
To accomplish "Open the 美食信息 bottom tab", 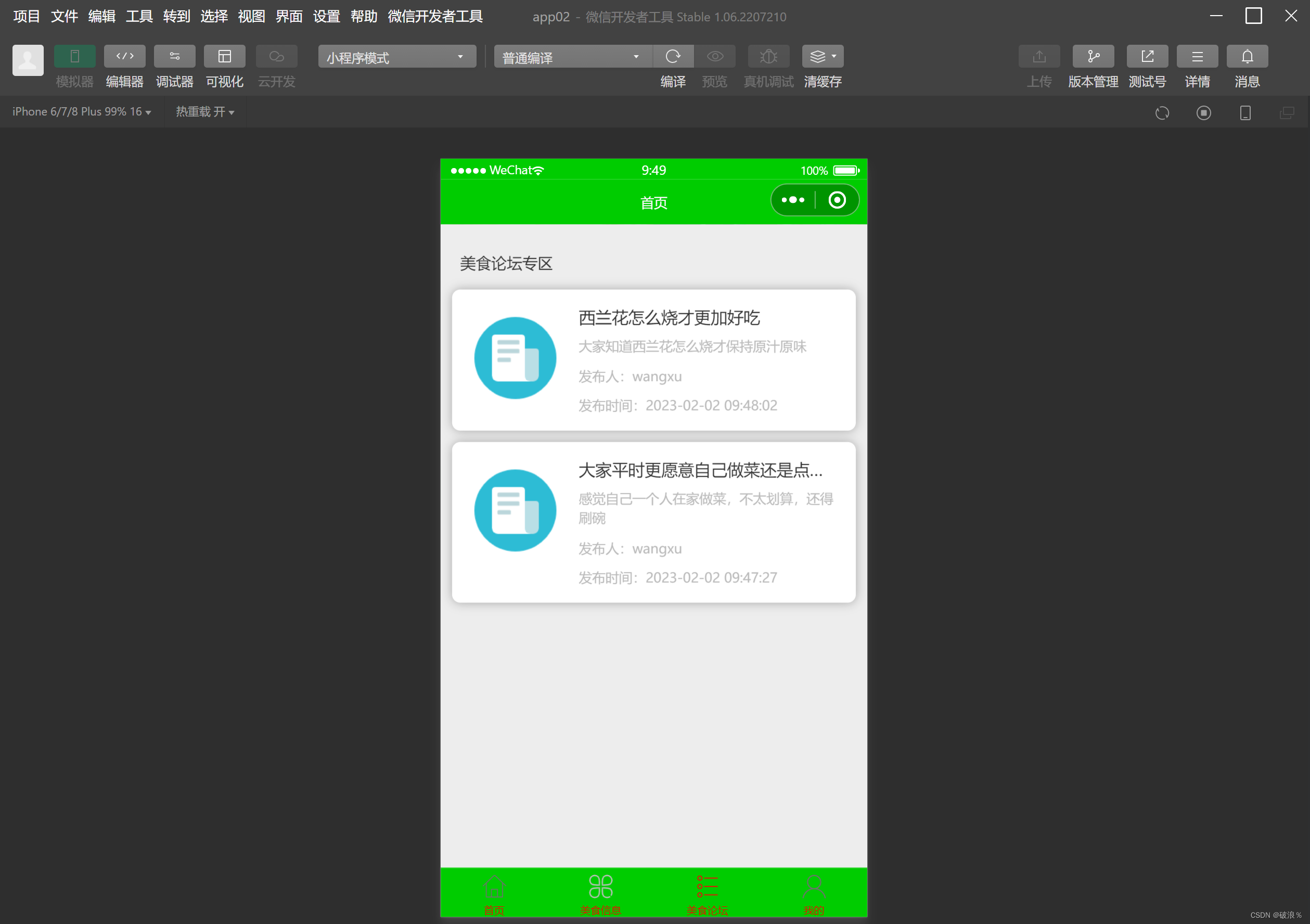I will click(601, 894).
